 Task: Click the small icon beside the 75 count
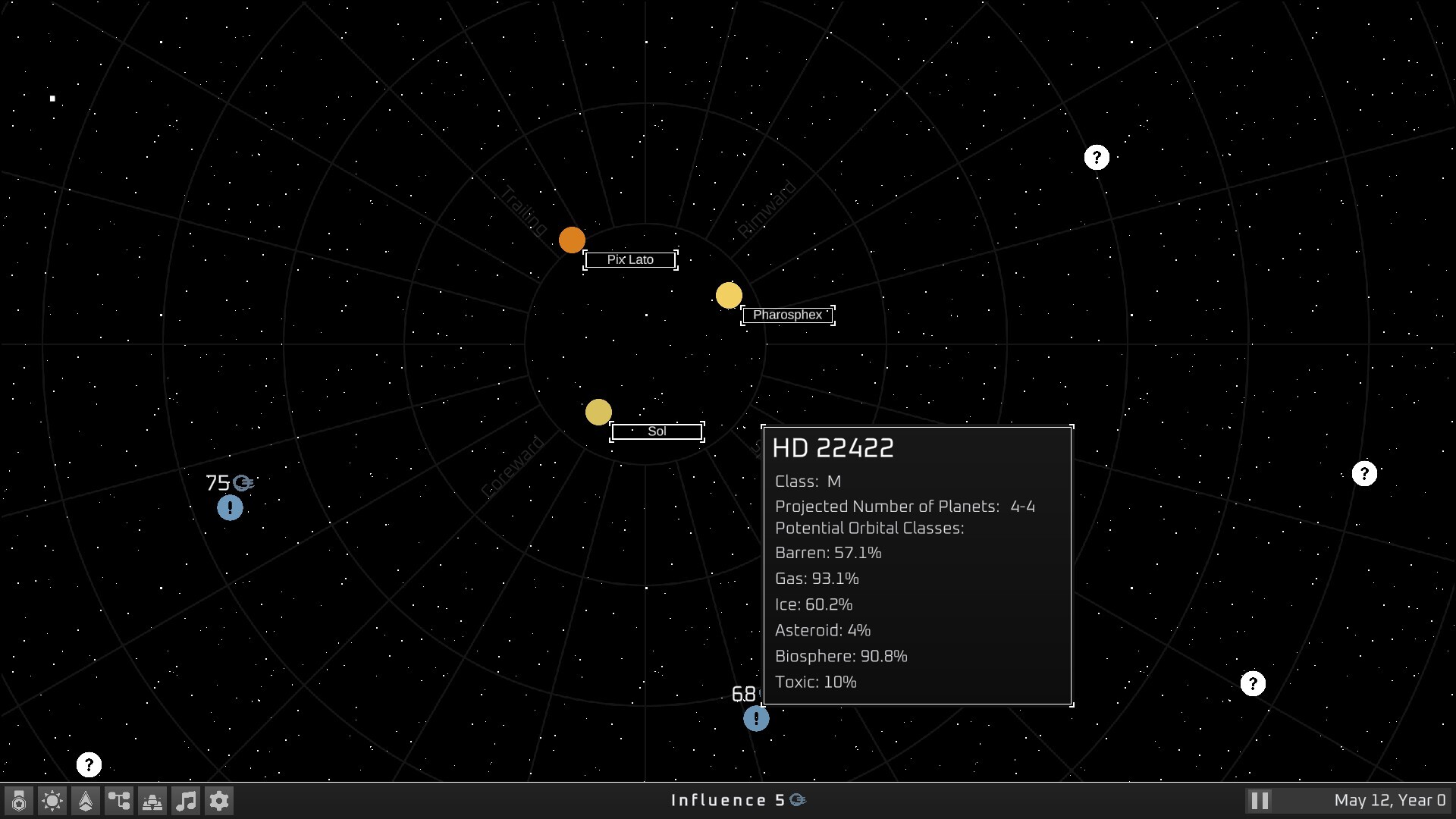[241, 483]
